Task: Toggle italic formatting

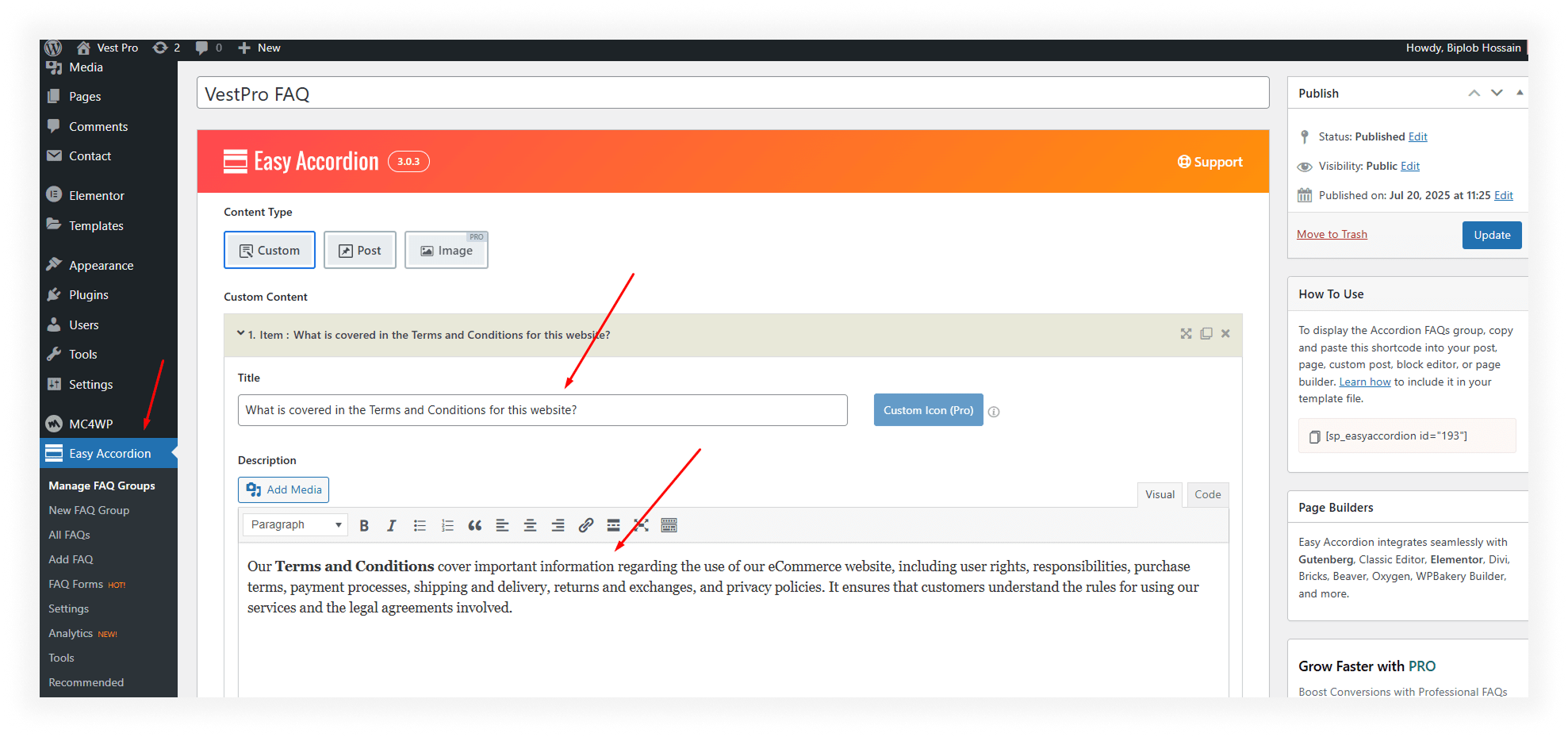Action: [392, 525]
